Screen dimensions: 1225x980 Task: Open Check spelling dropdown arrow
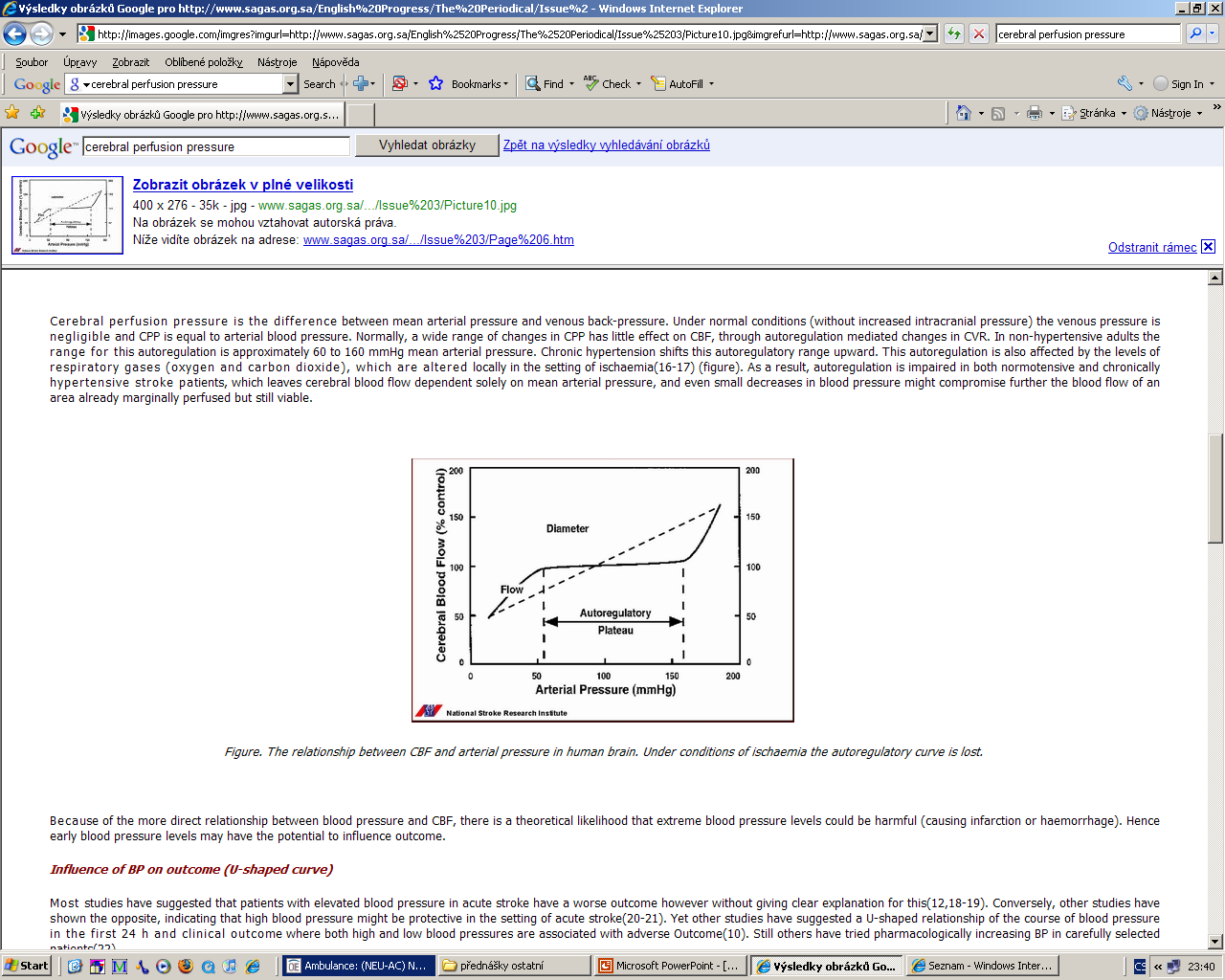click(638, 84)
